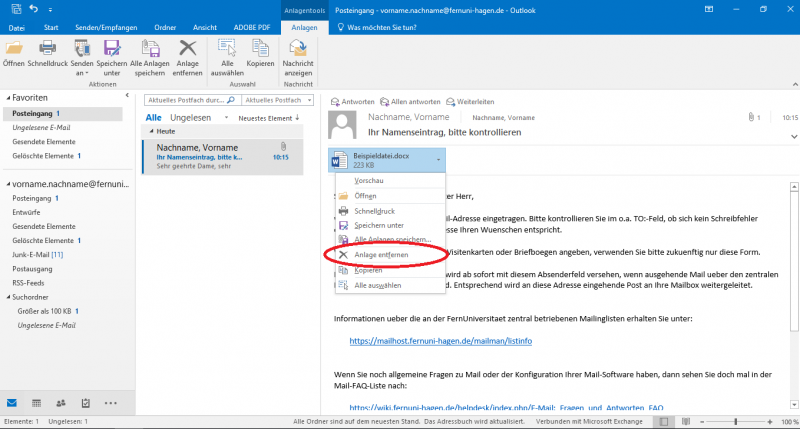Image resolution: width=800 pixels, height=429 pixels.
Task: Switch to the Ansicht tab
Action: pyautogui.click(x=205, y=28)
